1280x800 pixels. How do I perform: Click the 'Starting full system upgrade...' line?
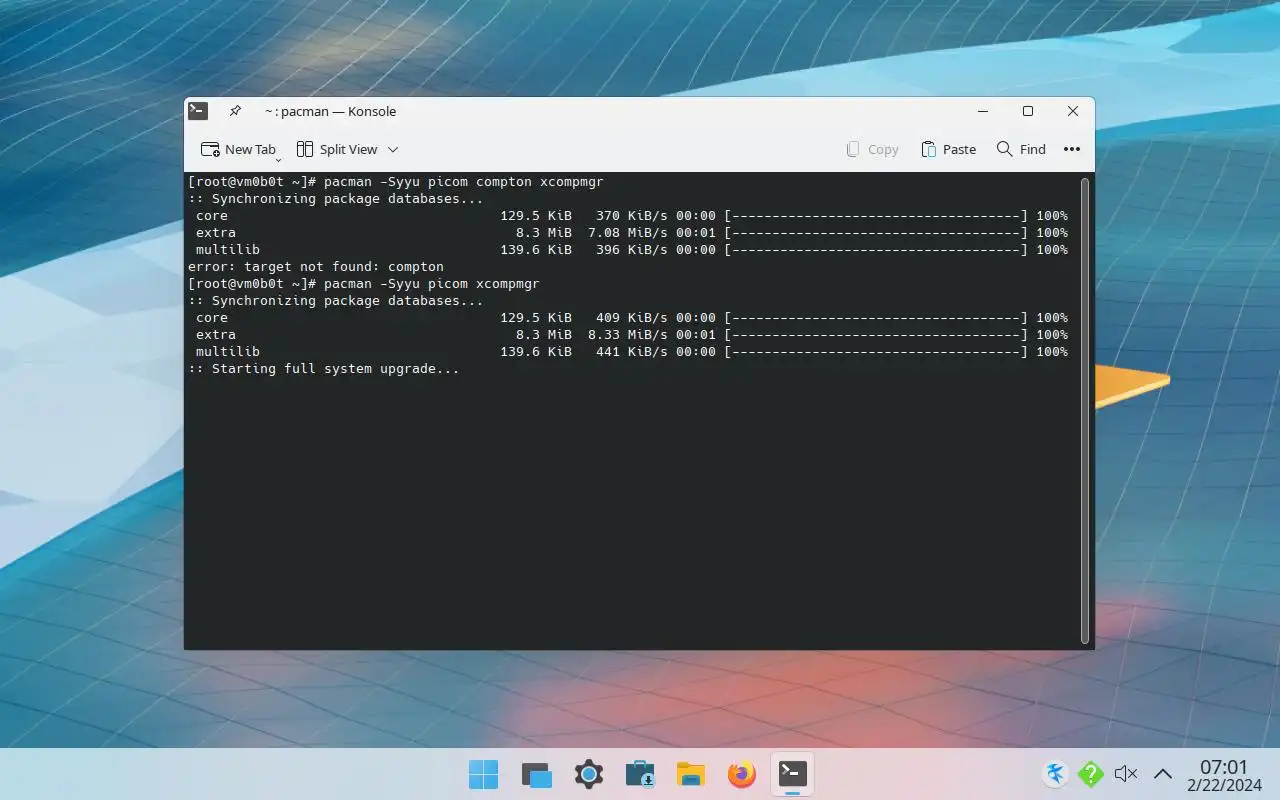click(324, 369)
